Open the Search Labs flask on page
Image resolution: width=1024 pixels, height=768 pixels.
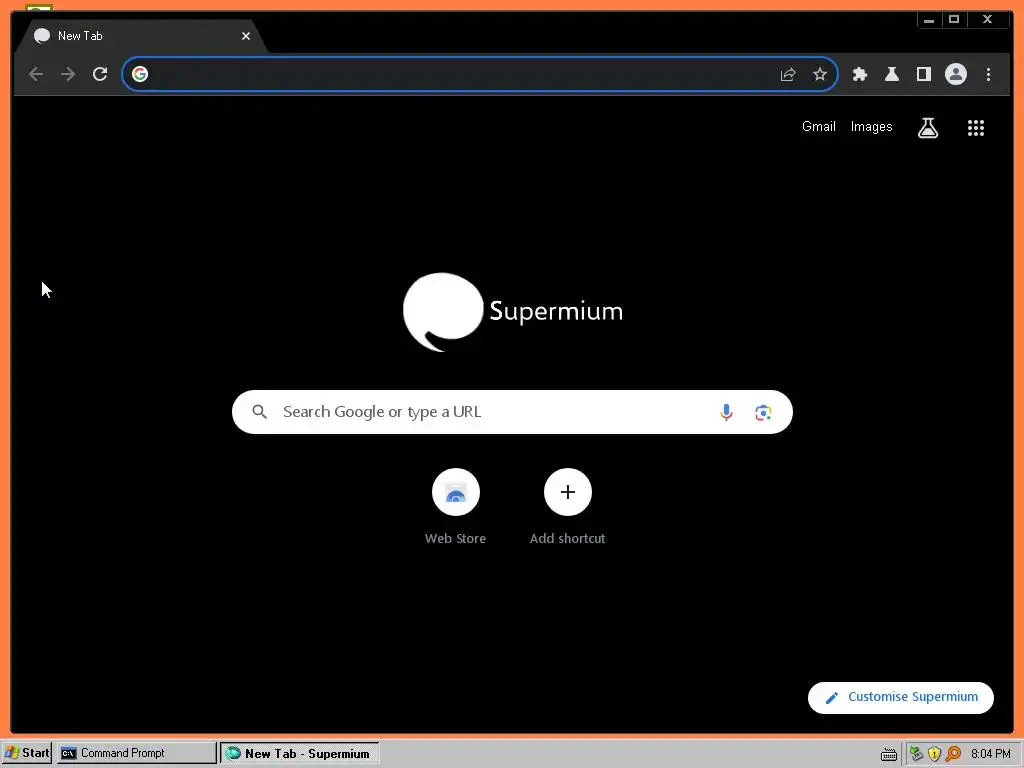click(x=928, y=127)
